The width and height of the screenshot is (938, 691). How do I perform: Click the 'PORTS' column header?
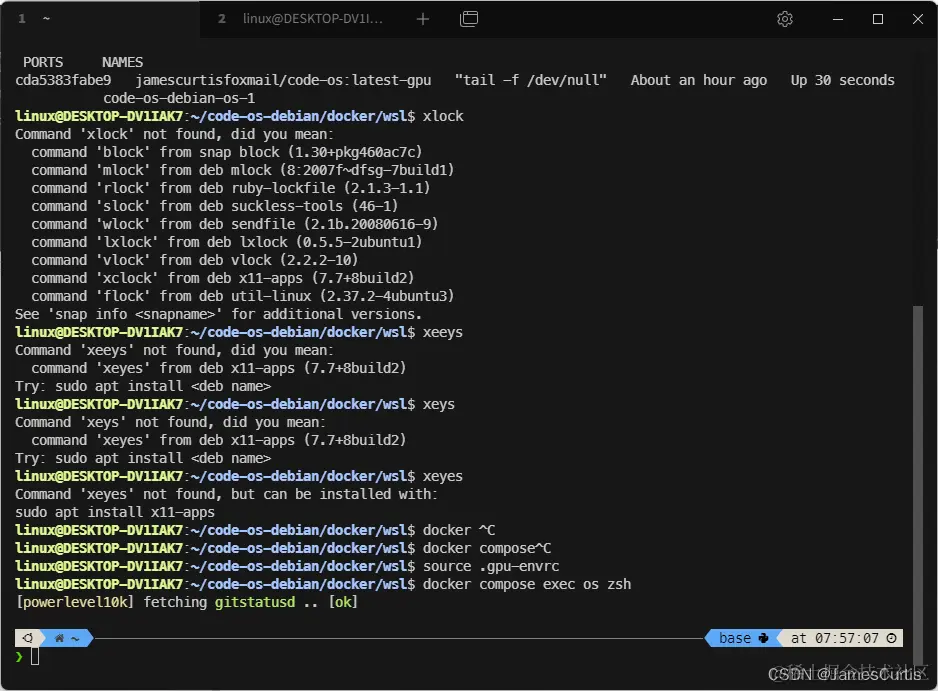click(x=43, y=62)
